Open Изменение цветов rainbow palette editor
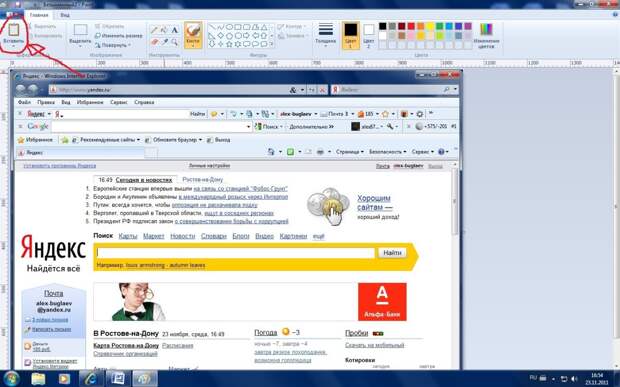 [486, 36]
